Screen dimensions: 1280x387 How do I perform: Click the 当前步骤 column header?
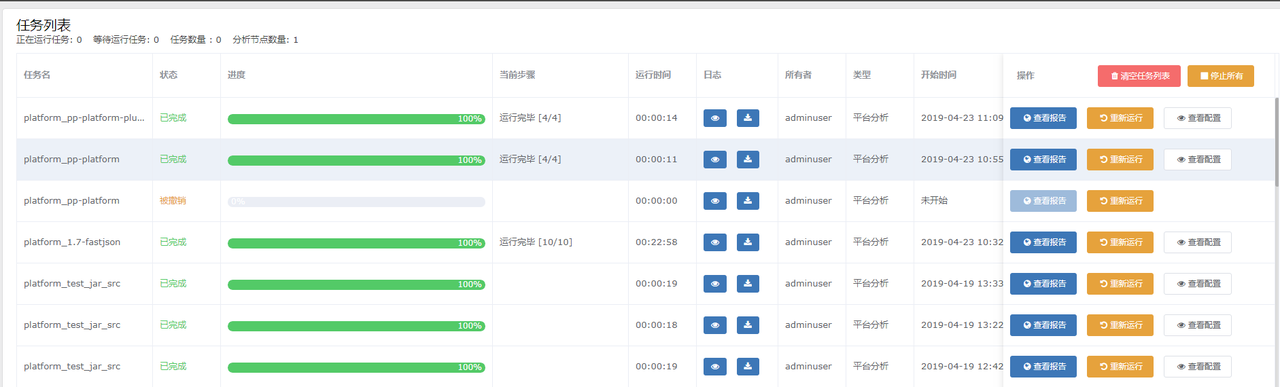(518, 76)
